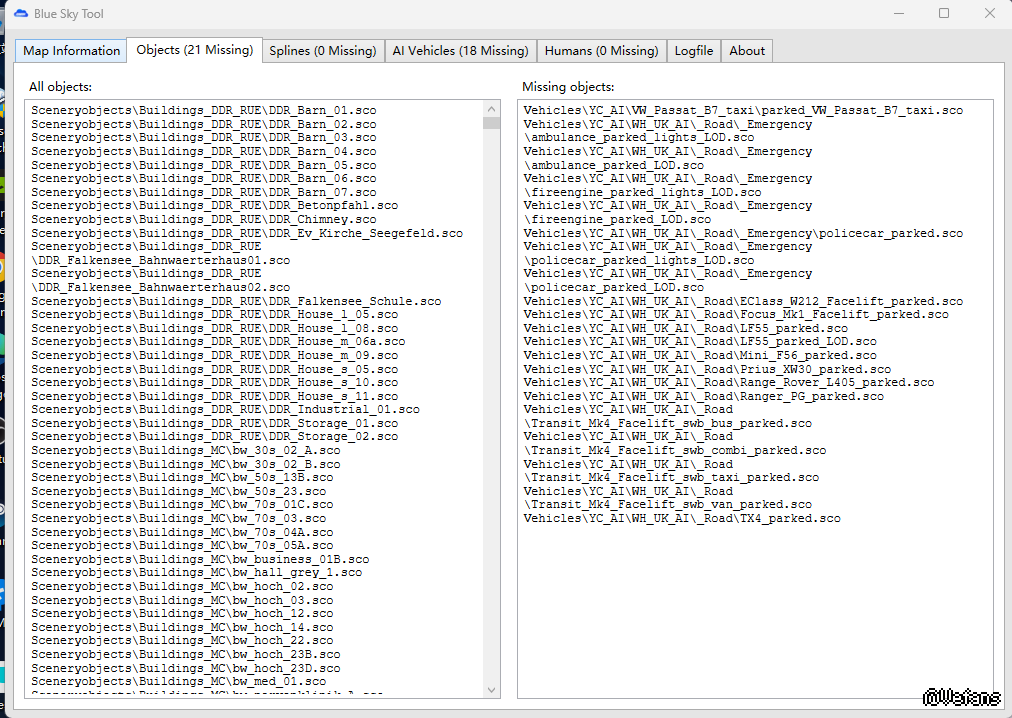The image size is (1012, 718).
Task: Open the Logfile tab
Action: tap(693, 51)
